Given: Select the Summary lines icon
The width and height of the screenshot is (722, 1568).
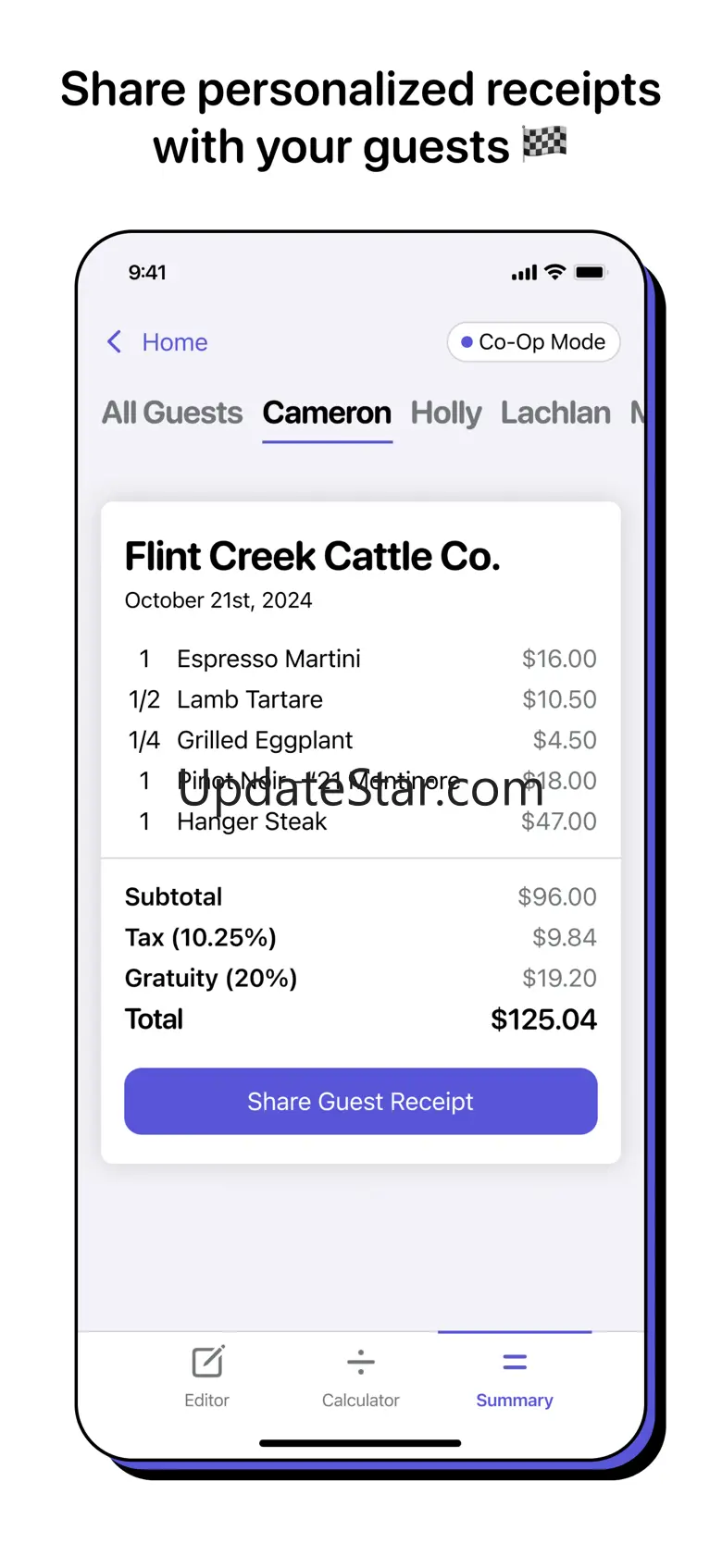Looking at the screenshot, I should coord(515,1362).
